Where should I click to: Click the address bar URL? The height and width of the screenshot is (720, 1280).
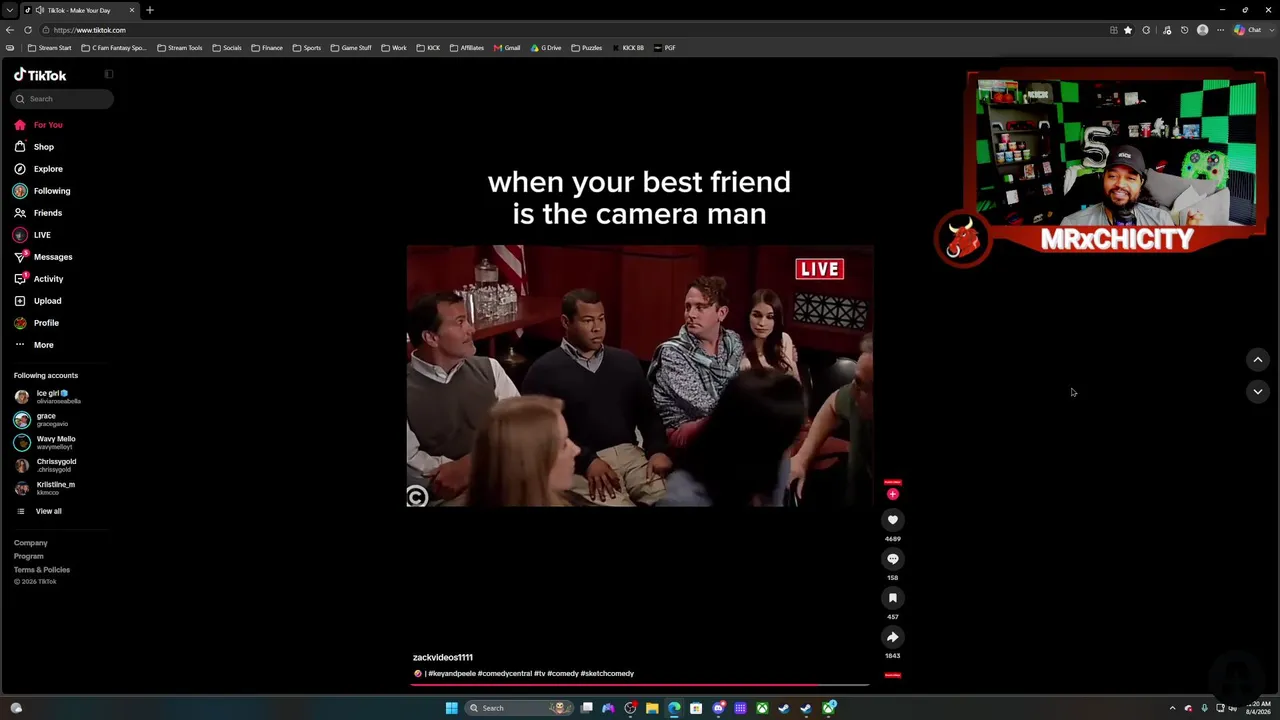pos(90,30)
